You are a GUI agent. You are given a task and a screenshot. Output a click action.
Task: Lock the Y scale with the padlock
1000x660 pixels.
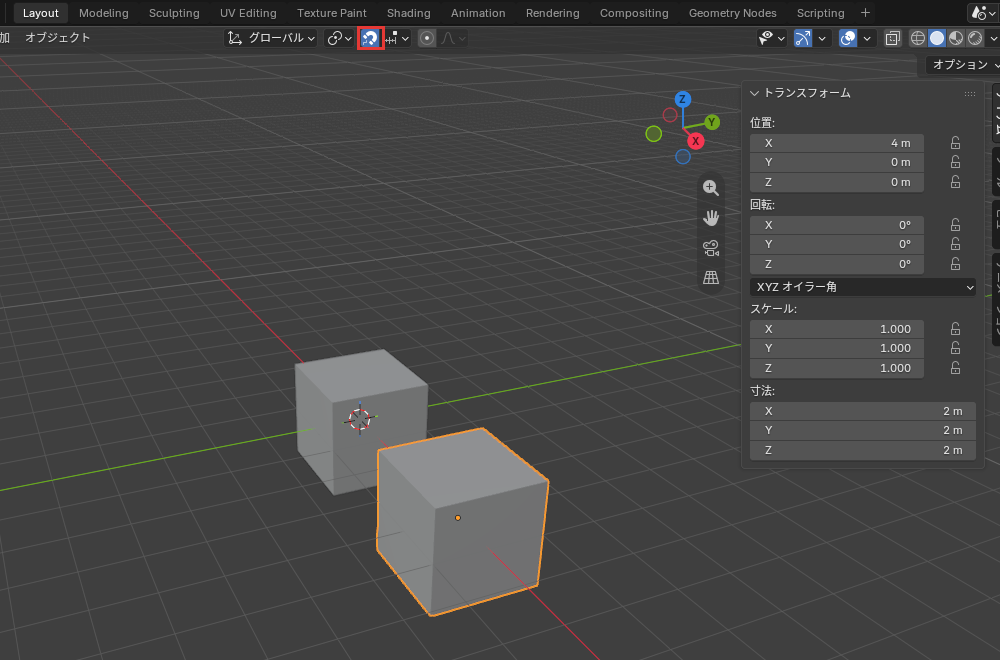(x=955, y=348)
